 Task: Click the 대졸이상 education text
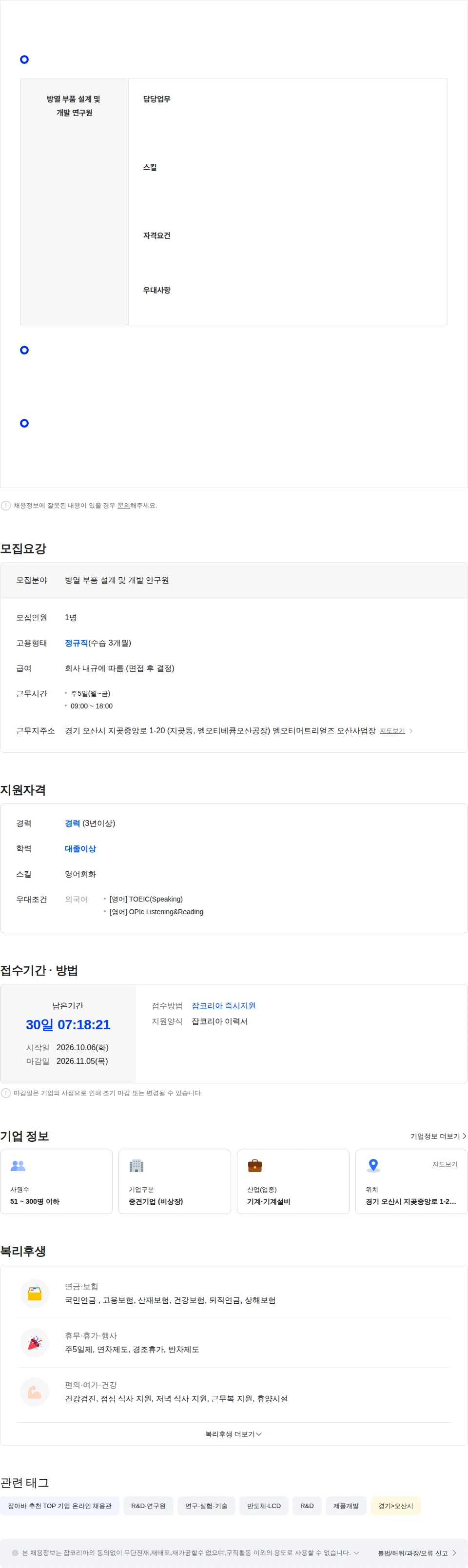point(80,848)
